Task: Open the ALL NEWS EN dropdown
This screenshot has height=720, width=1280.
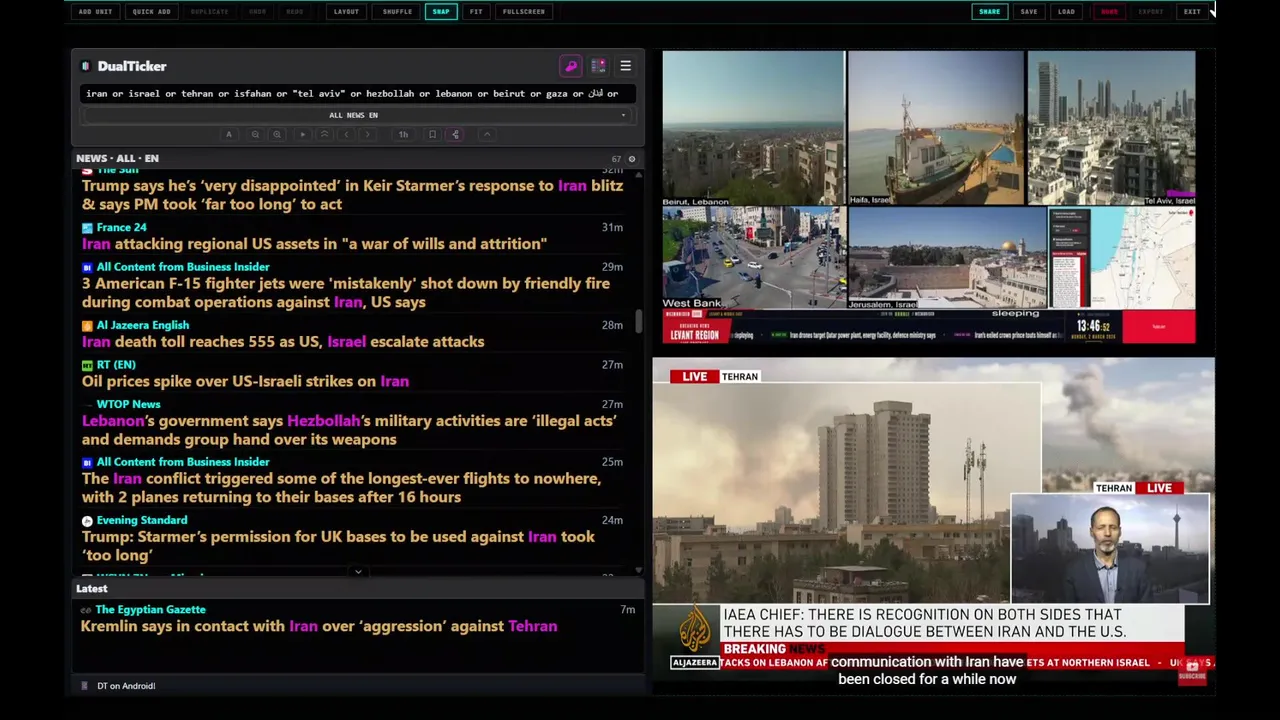Action: click(357, 115)
